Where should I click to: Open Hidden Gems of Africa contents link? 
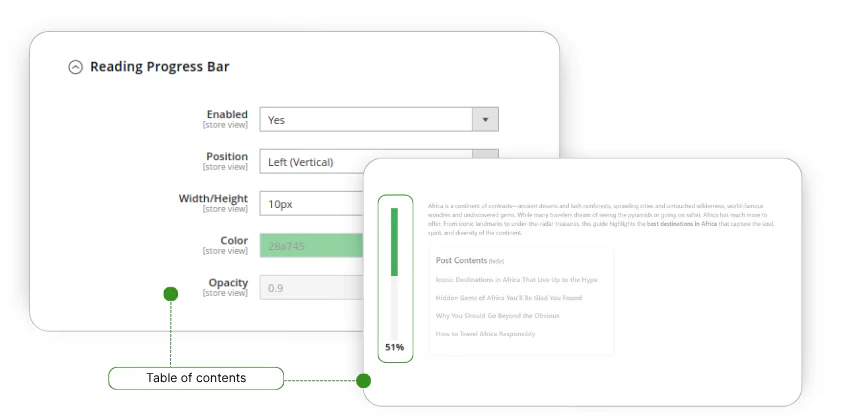(508, 298)
